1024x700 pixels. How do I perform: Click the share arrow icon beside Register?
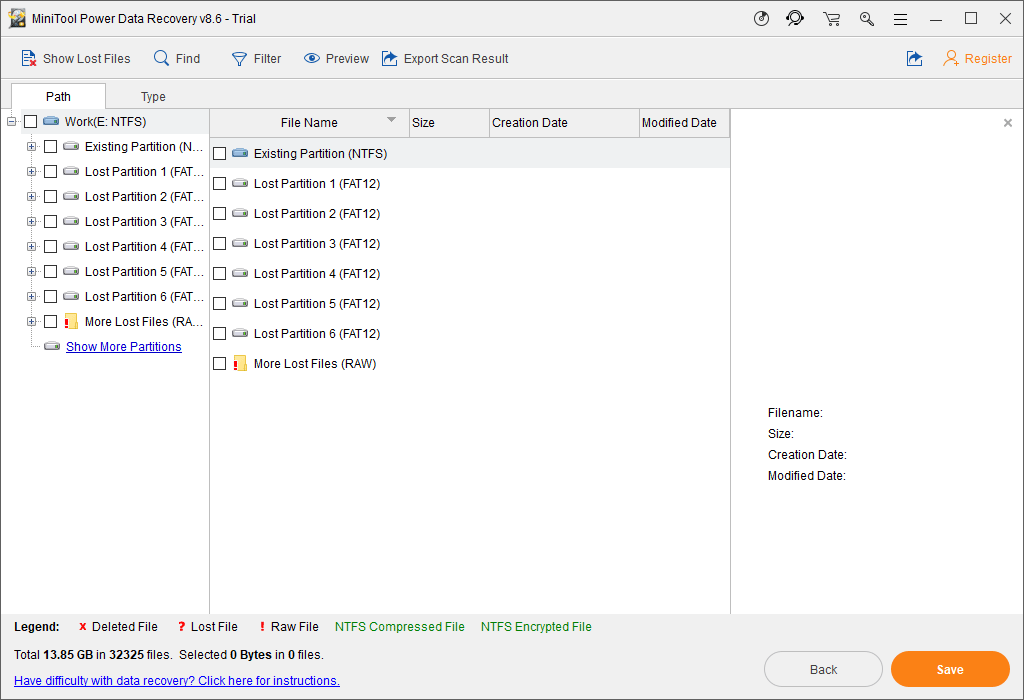pyautogui.click(x=914, y=59)
